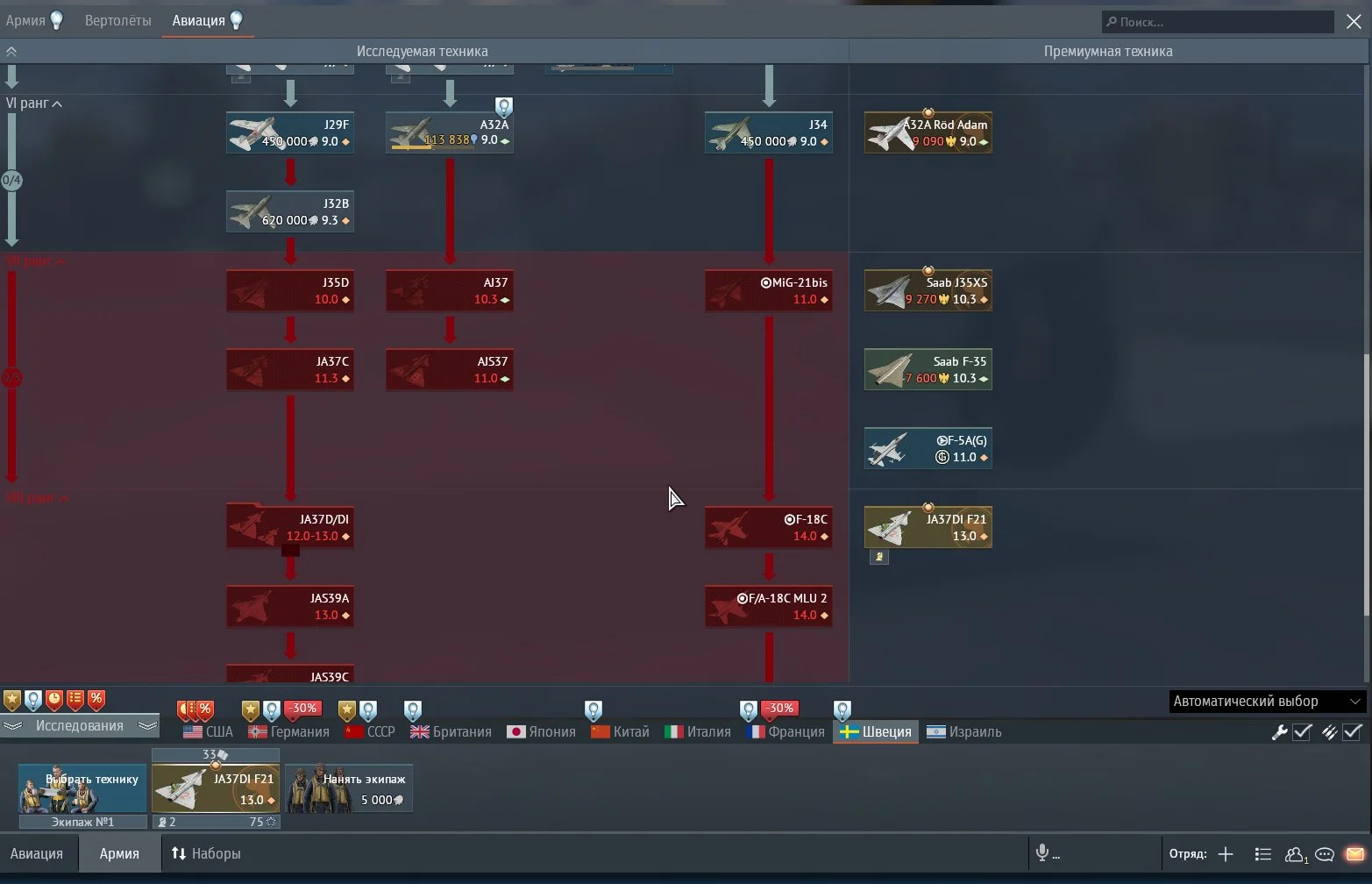
Task: Collapse the tree using the double chevron at top-left
Action: click(x=11, y=52)
